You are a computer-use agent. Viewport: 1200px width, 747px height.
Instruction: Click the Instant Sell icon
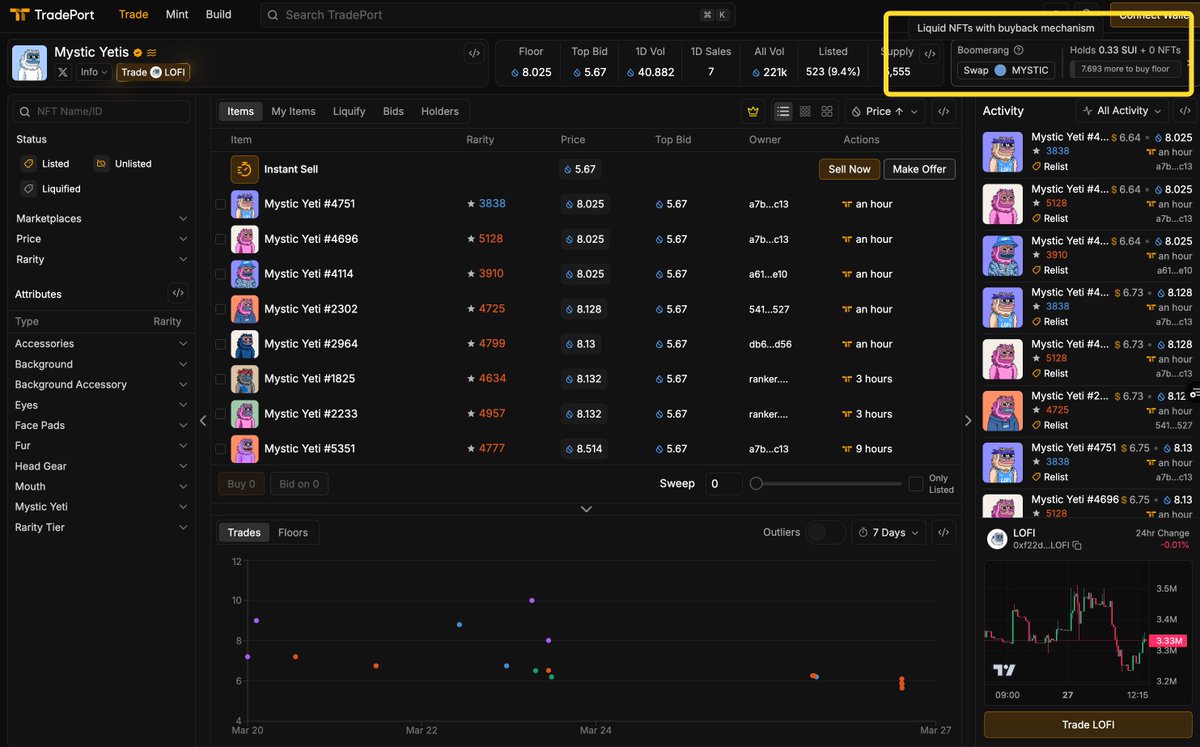click(245, 169)
